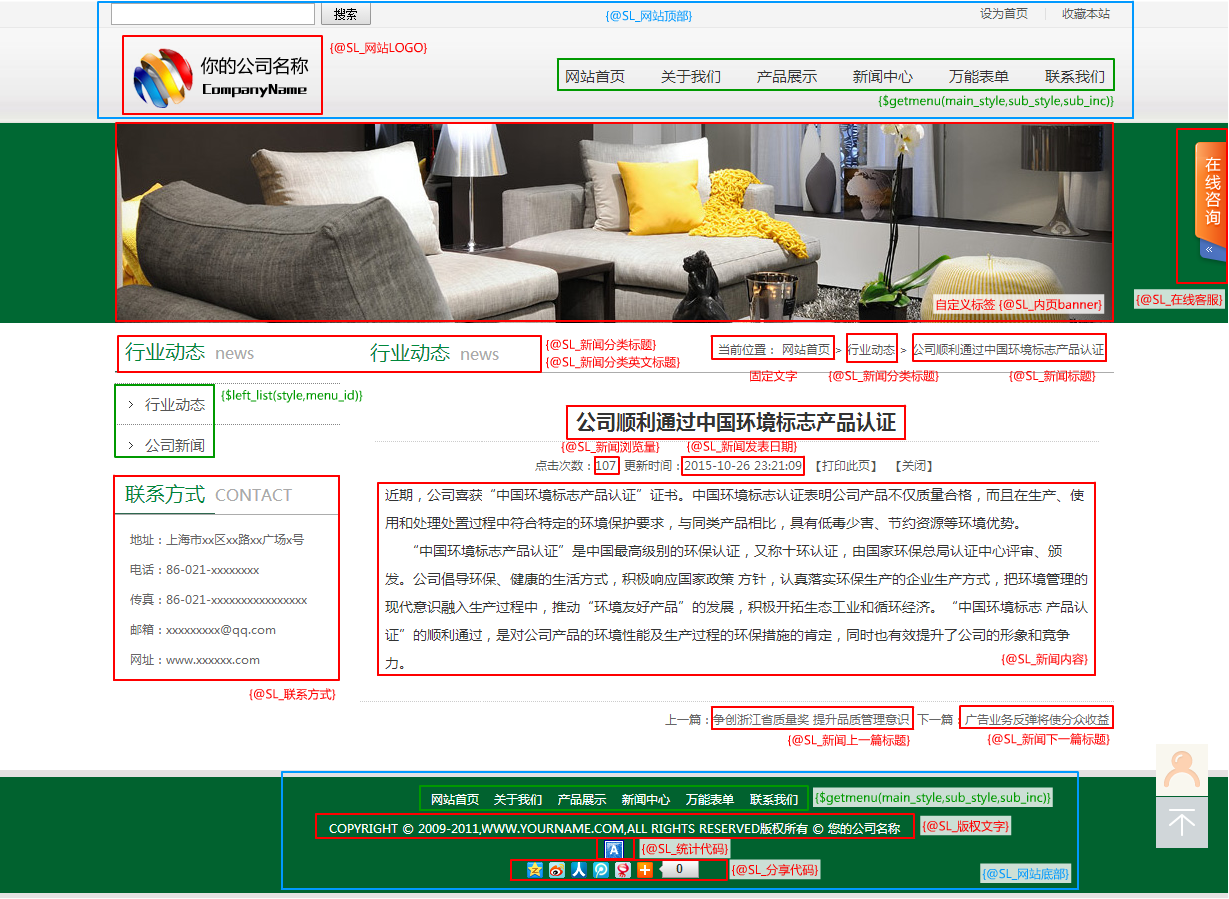The image size is (1229, 899).
Task: Click the 搜索 search button
Action: pyautogui.click(x=345, y=14)
